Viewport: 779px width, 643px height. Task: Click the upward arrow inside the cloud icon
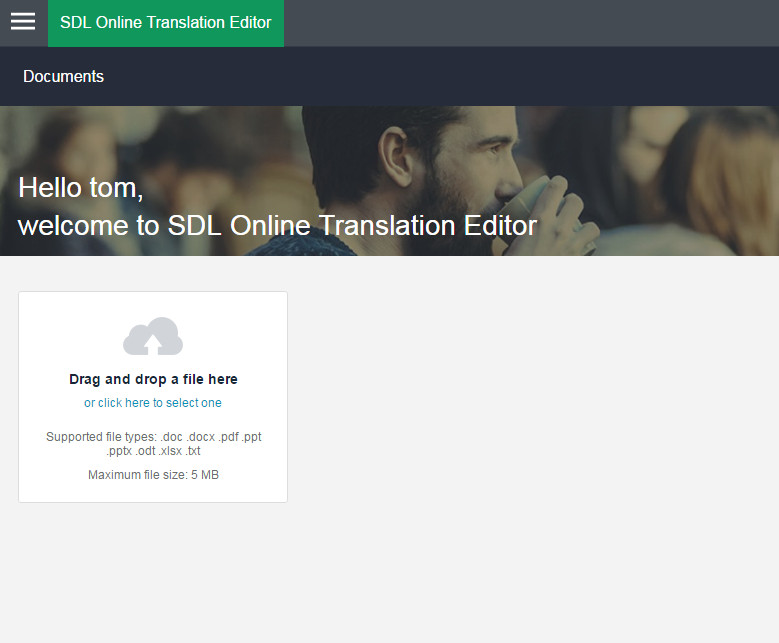pyautogui.click(x=153, y=344)
